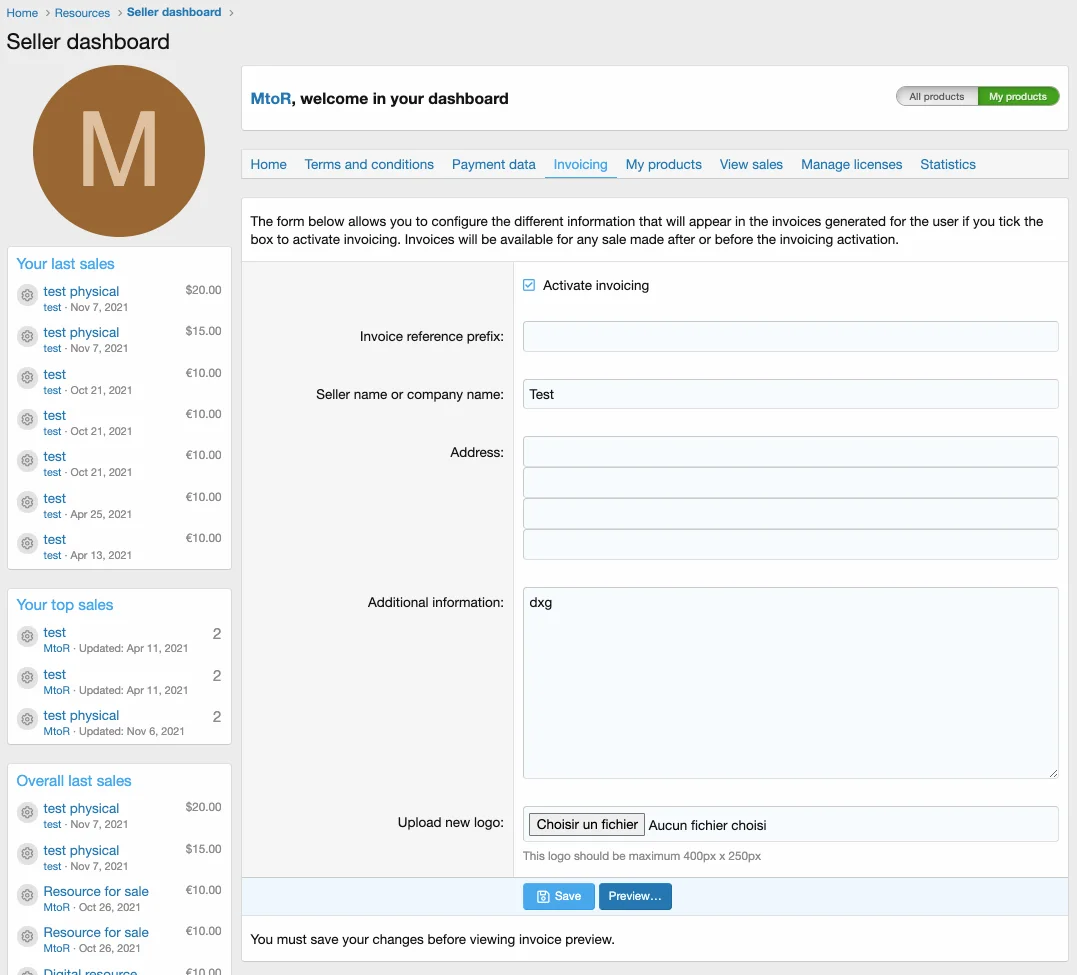The width and height of the screenshot is (1077, 975).
Task: Save the invoicing settings
Action: tap(558, 896)
